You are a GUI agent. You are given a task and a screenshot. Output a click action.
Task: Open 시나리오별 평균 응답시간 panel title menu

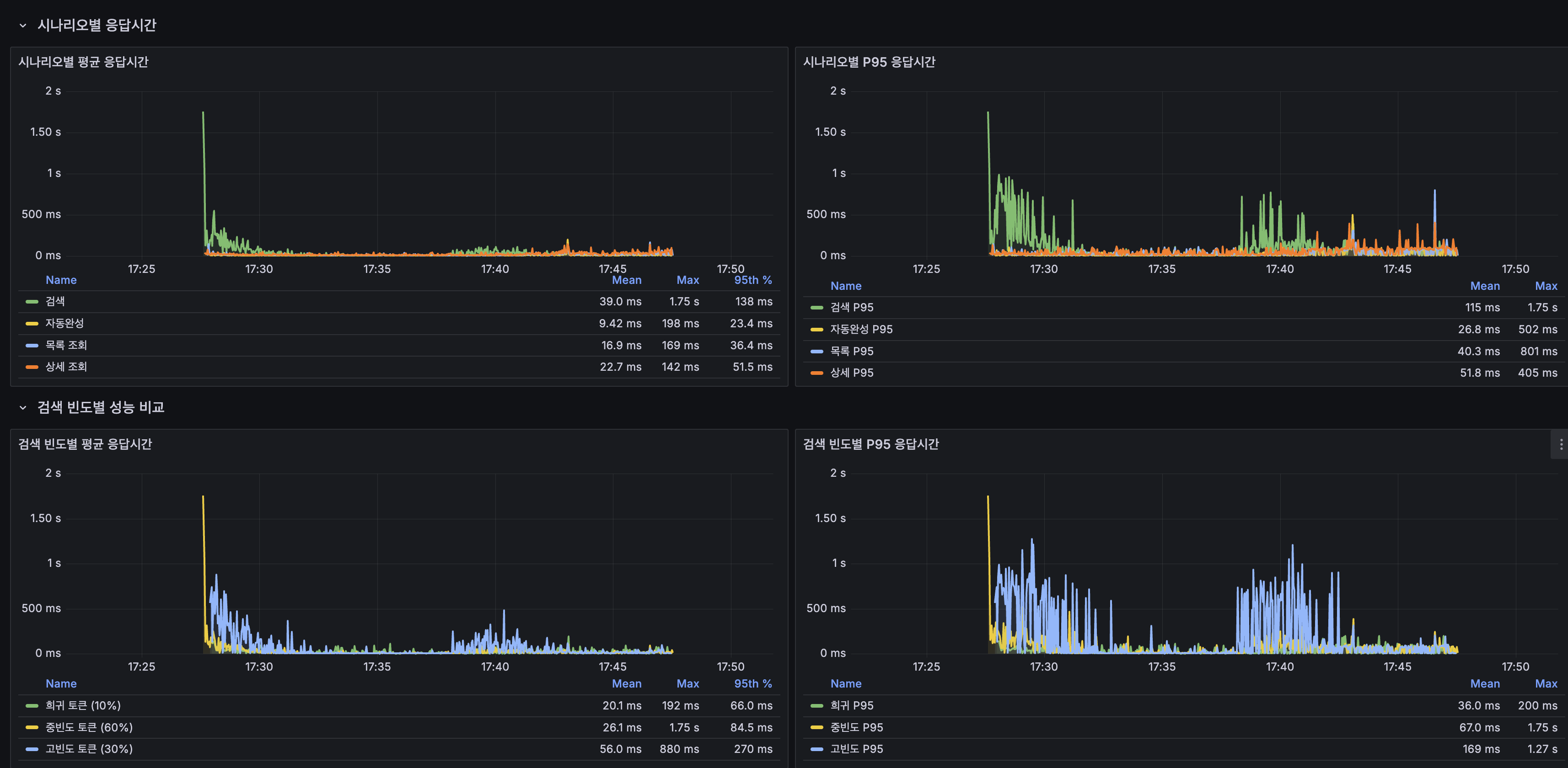pos(83,62)
